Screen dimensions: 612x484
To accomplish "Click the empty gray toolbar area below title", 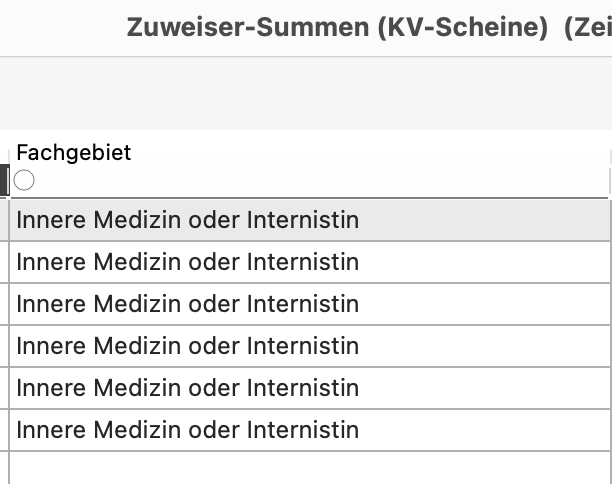I will tap(306, 94).
